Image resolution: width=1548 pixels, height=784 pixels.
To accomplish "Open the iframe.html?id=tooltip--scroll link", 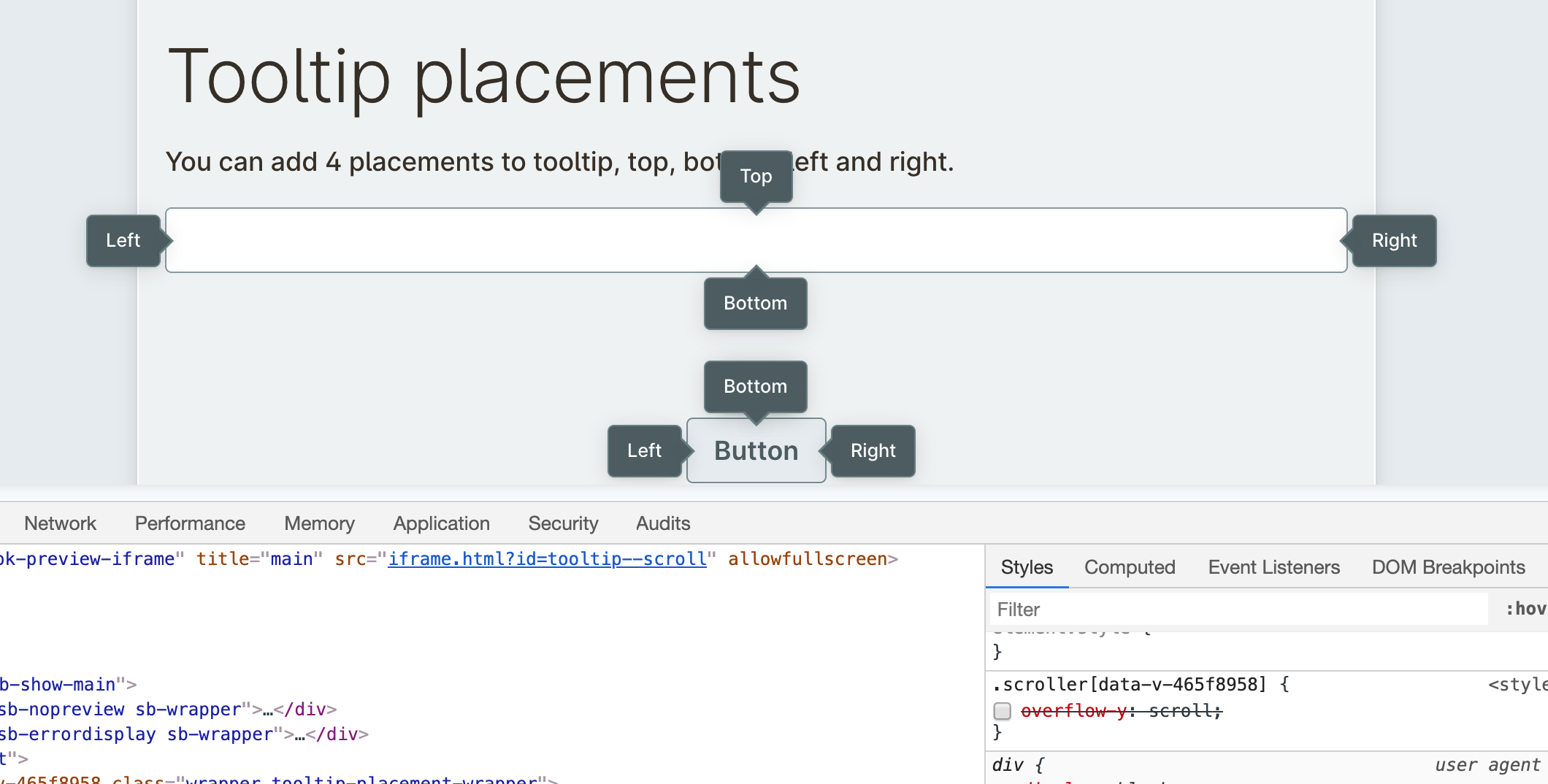I will coord(546,558).
